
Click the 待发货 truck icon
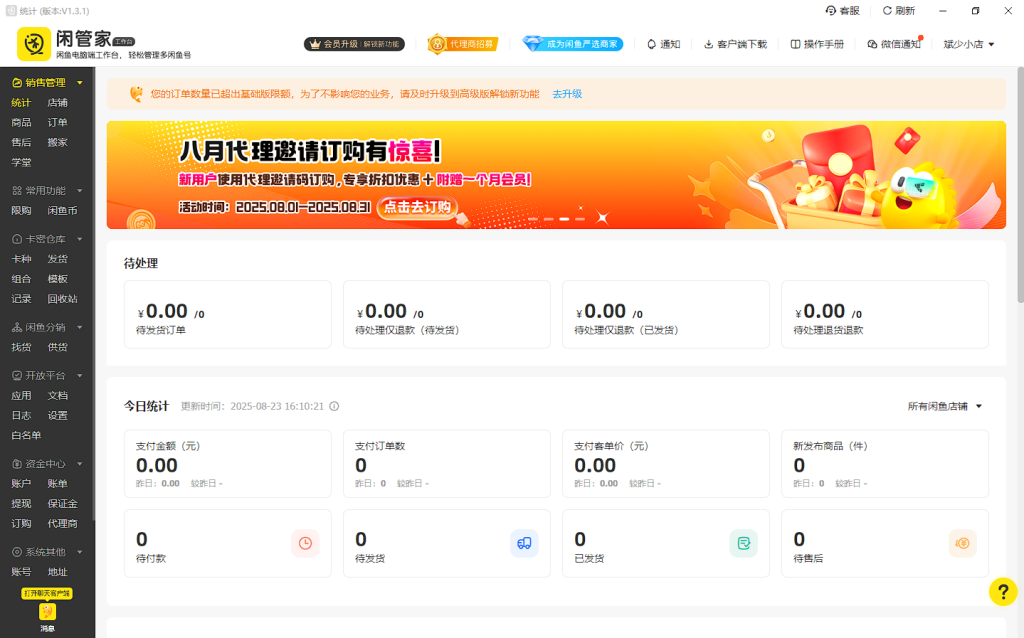click(524, 543)
